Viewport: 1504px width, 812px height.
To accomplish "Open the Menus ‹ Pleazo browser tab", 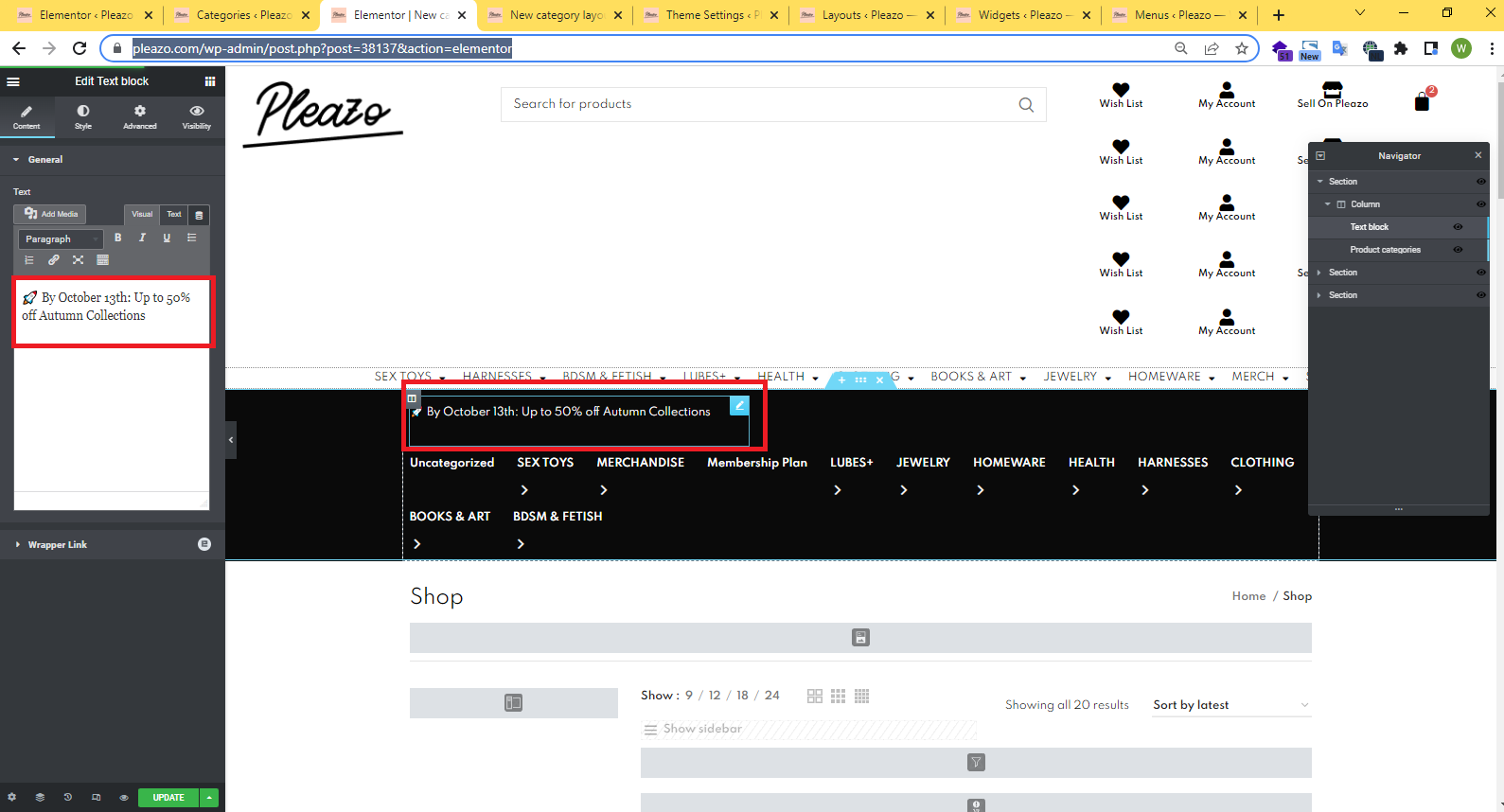I will coord(1178,15).
